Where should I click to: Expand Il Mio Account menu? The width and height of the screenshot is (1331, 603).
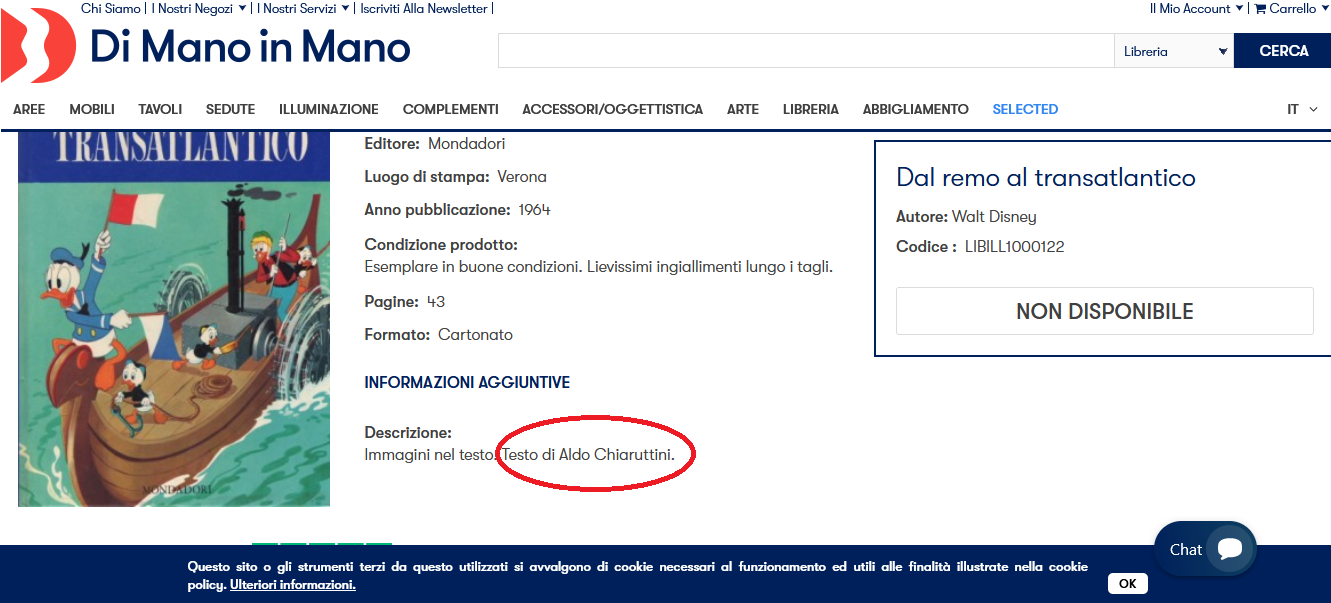tap(1196, 9)
